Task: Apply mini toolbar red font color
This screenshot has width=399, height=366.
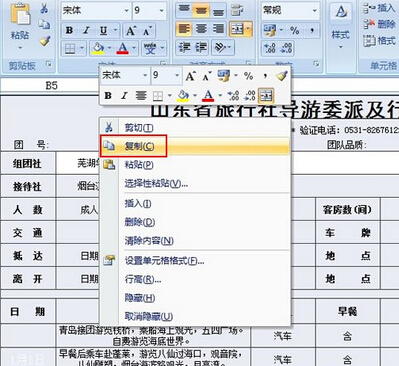Action: [208, 96]
